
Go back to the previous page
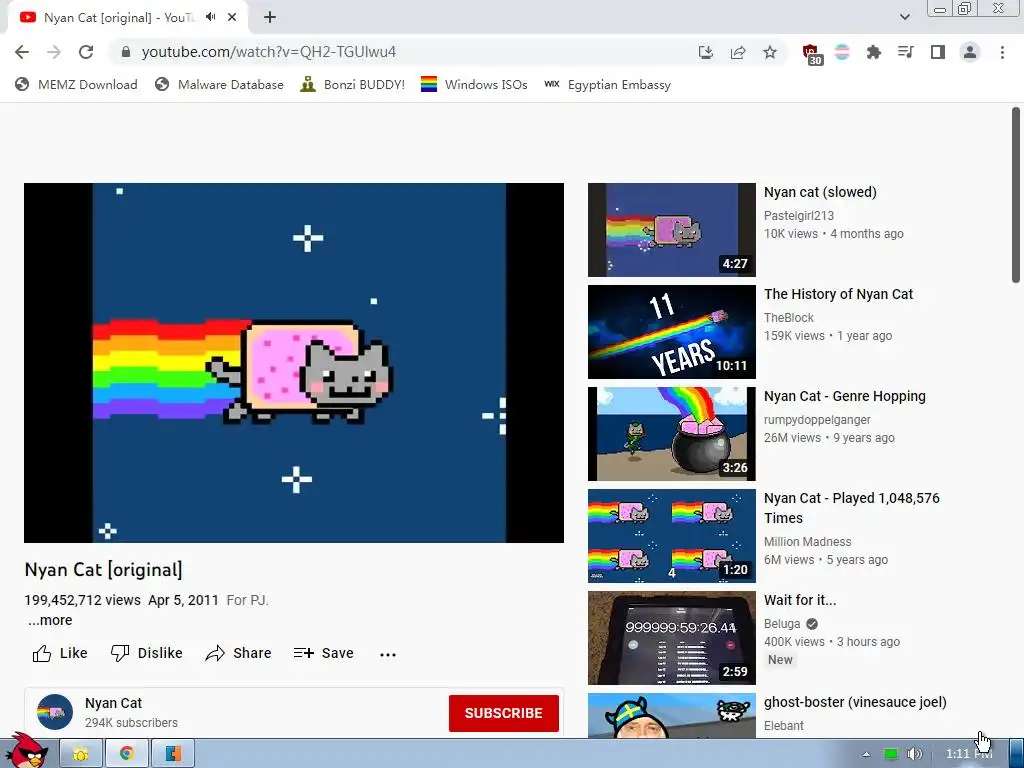[x=22, y=52]
